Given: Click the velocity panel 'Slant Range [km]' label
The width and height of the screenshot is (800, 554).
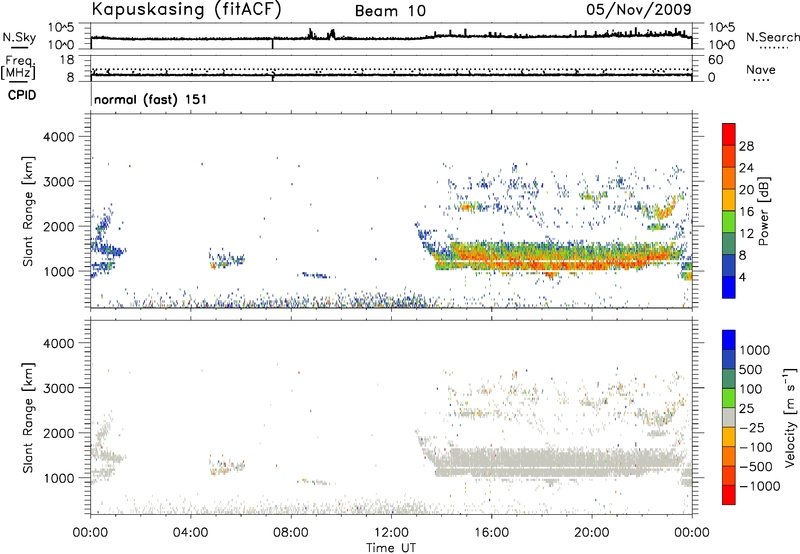Looking at the screenshot, I should pyautogui.click(x=28, y=418).
